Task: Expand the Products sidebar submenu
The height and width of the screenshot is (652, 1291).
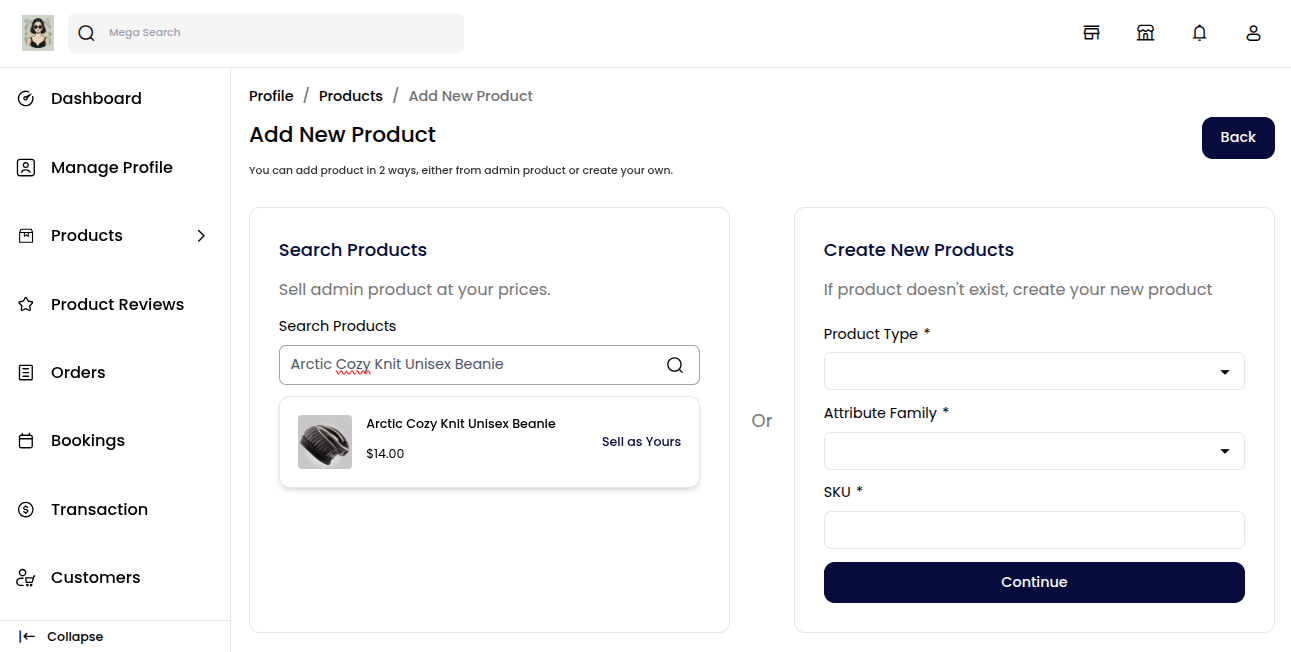Action: [201, 236]
